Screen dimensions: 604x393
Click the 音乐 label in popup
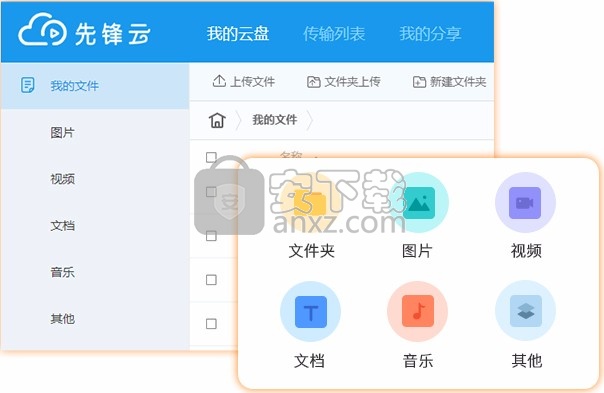(x=418, y=361)
